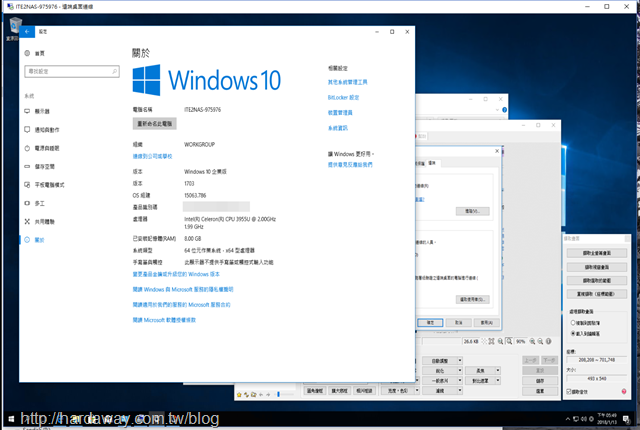Screen dimensions: 640x430
Task: Click the highlighted actual-size magnifier icon
Action: coord(509,341)
